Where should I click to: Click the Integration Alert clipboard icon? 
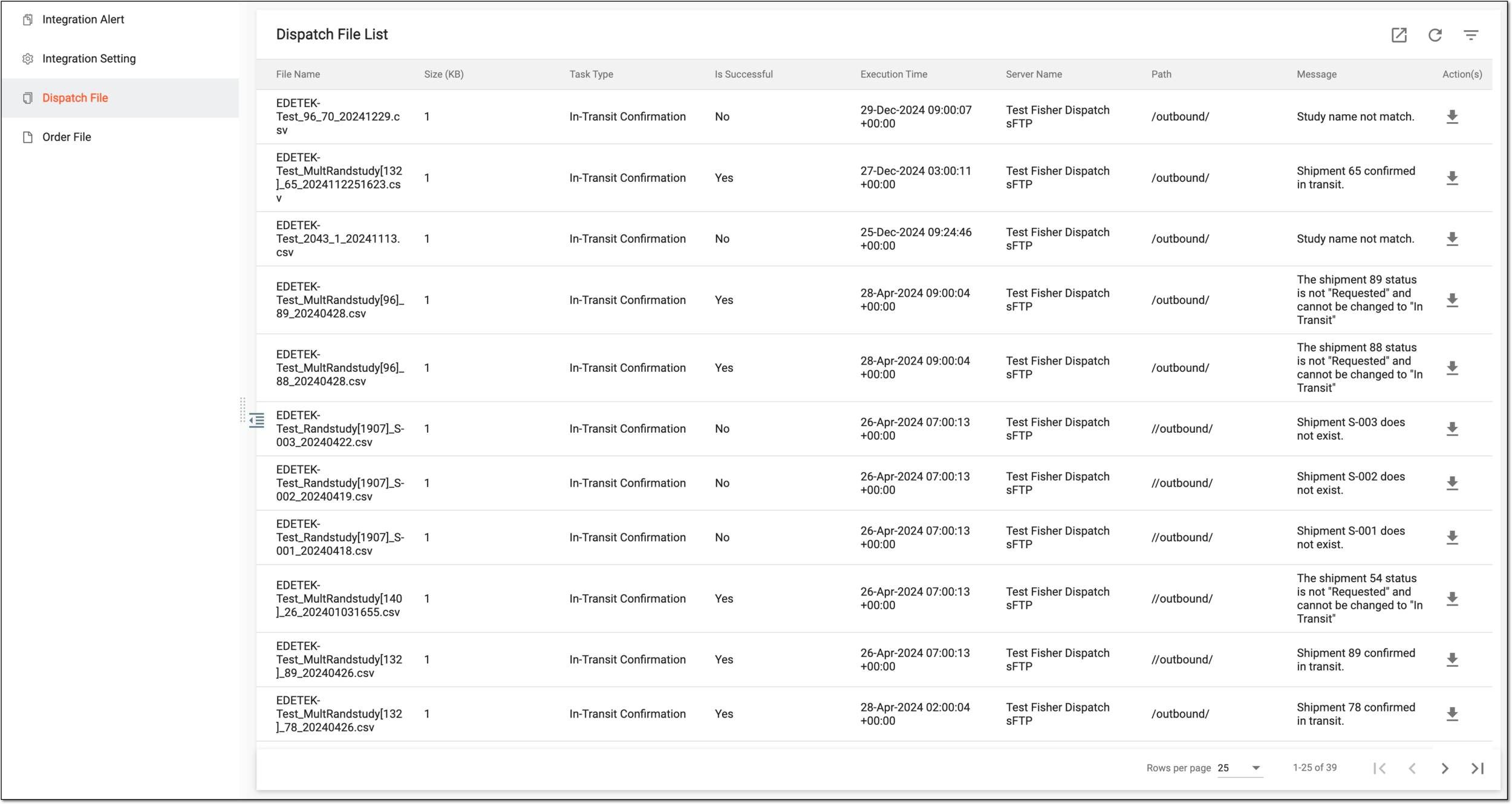28,20
